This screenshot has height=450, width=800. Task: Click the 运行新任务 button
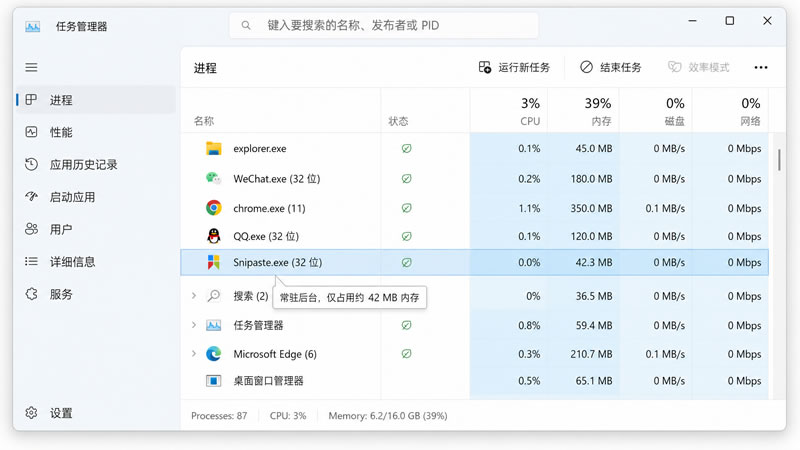click(514, 67)
